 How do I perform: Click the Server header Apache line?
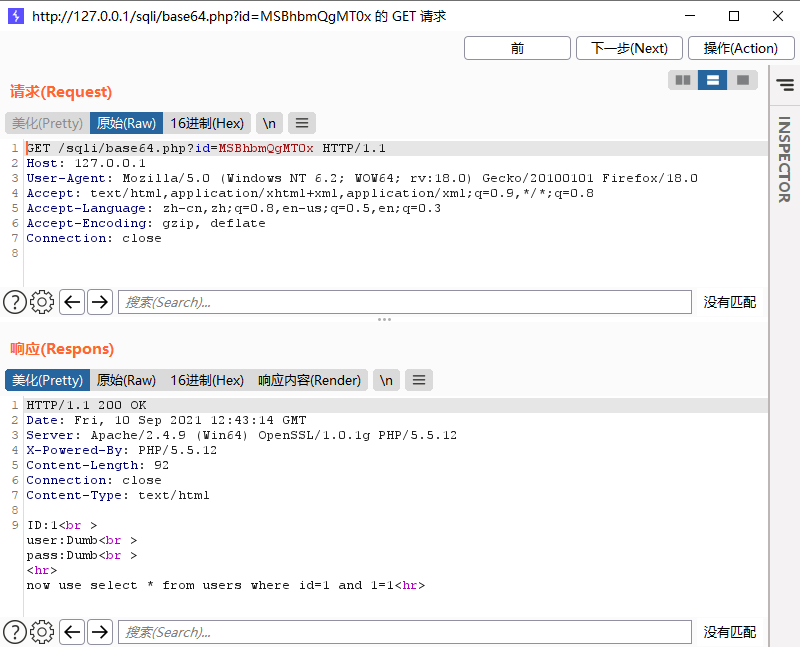pyautogui.click(x=241, y=435)
